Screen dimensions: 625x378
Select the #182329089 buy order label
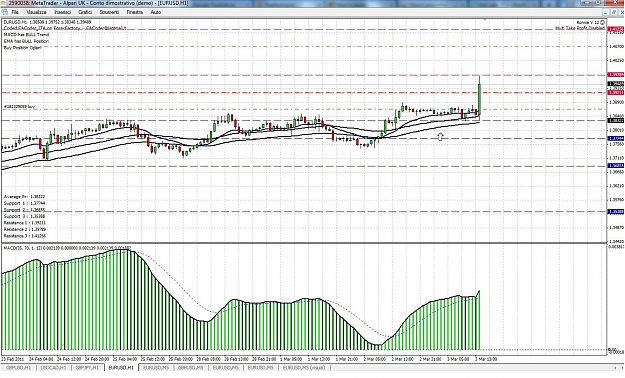20,106
